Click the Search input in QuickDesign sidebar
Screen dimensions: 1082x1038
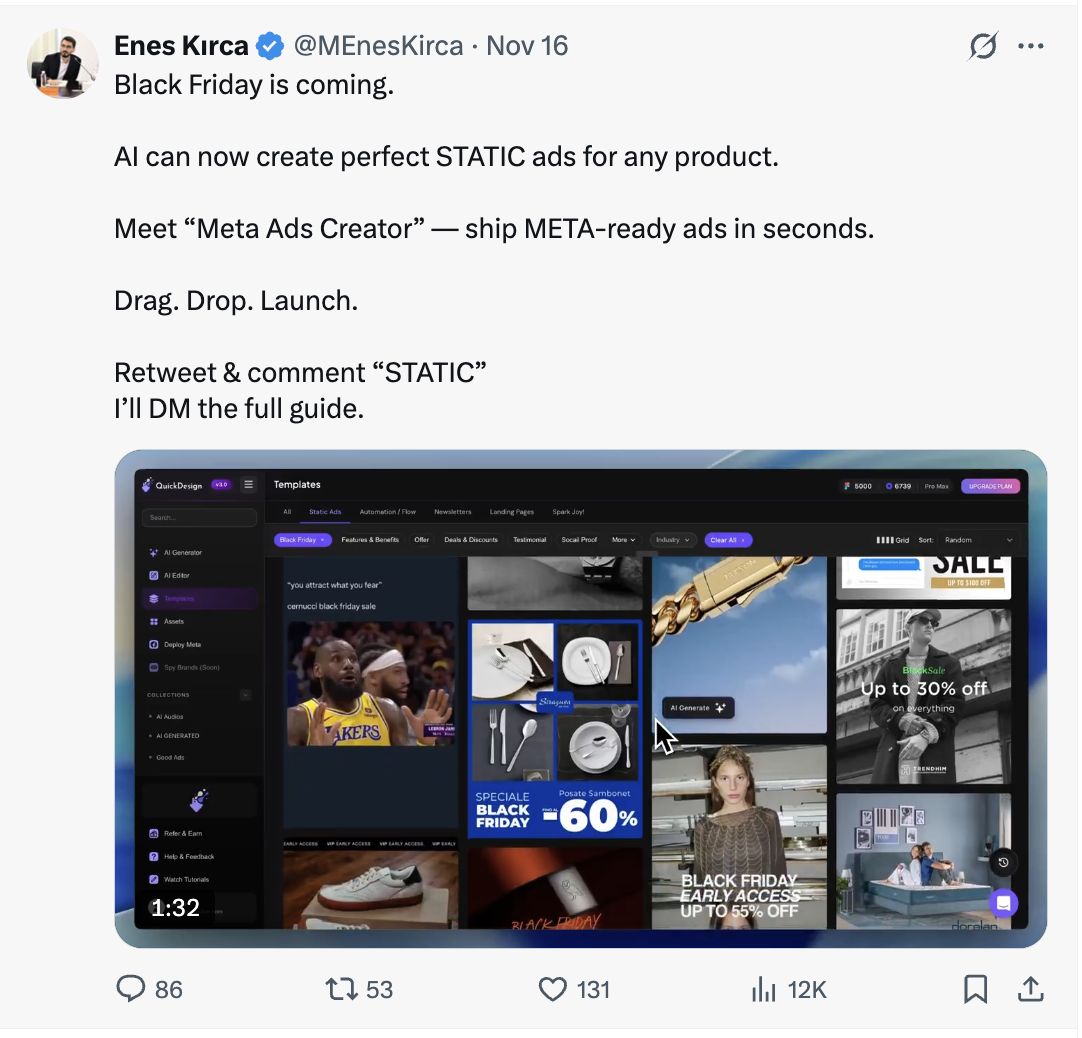199,518
